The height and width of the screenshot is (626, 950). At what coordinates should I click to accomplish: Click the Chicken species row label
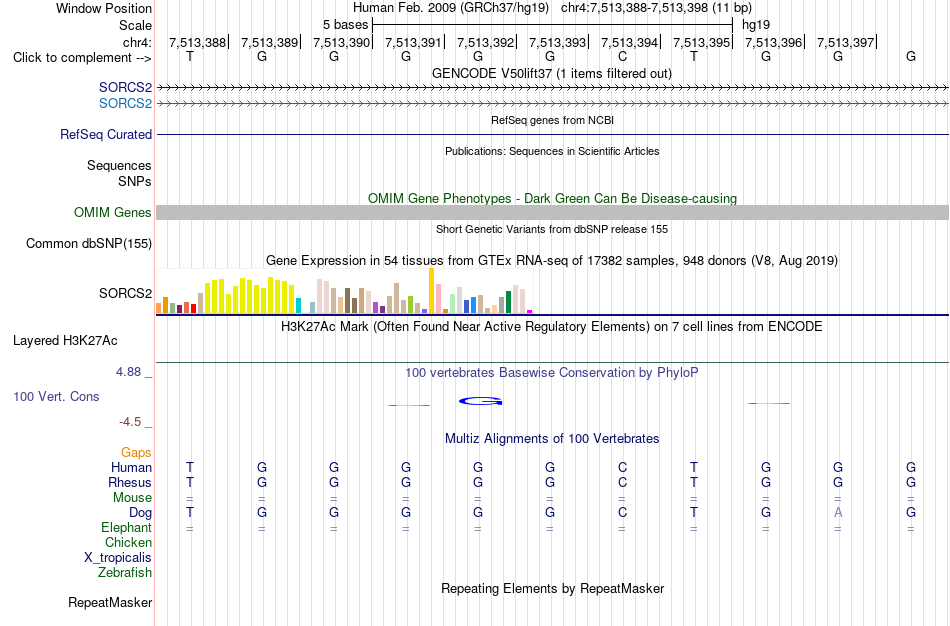128,542
